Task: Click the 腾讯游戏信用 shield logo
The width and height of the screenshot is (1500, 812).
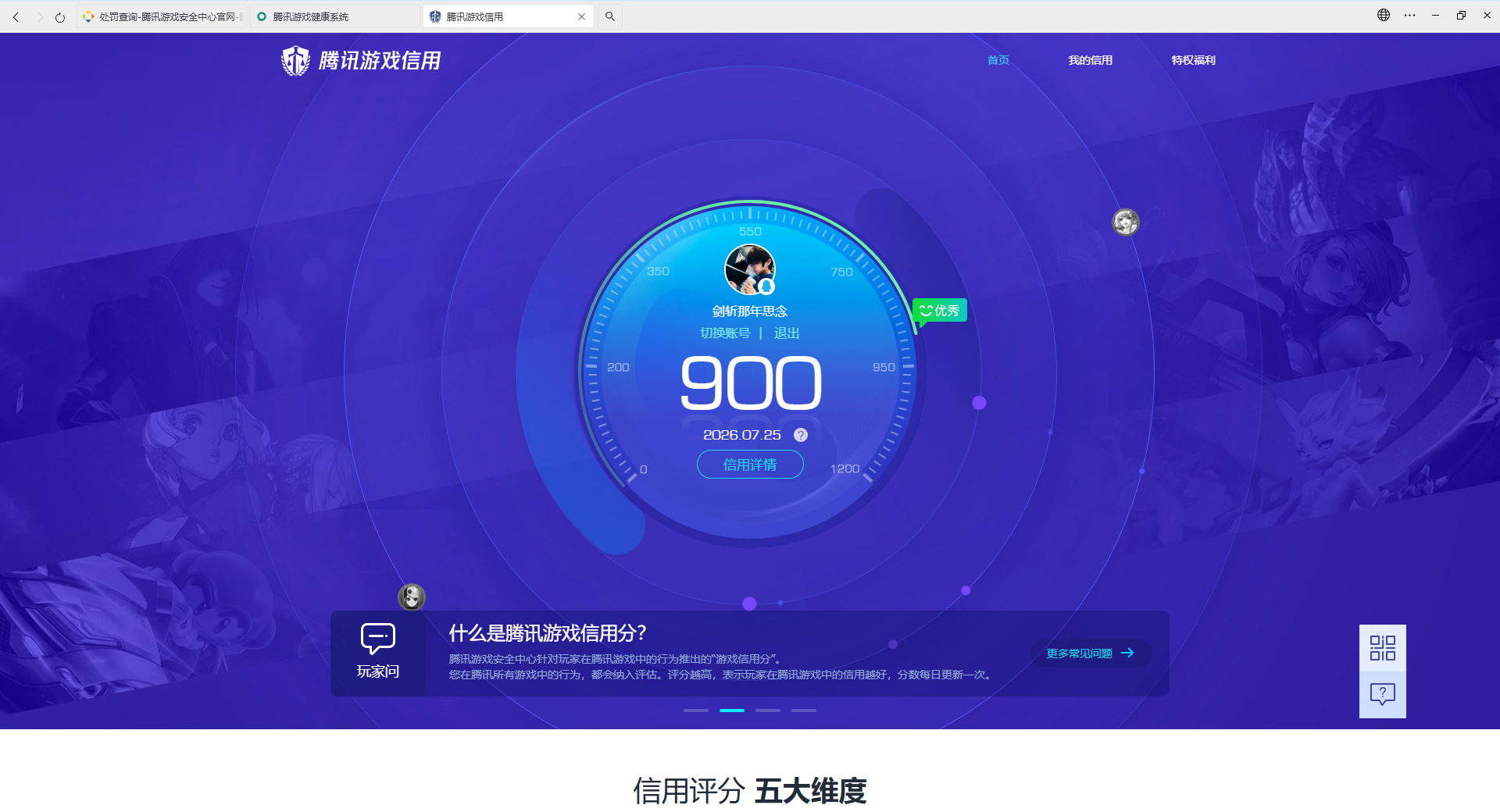Action: [362, 60]
